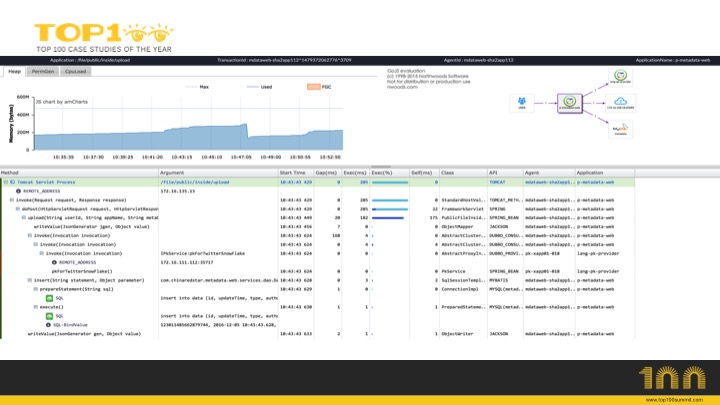The image size is (720, 405).
Task: Click the com.chinaredstar.metadata argument cell
Action: pos(218,280)
